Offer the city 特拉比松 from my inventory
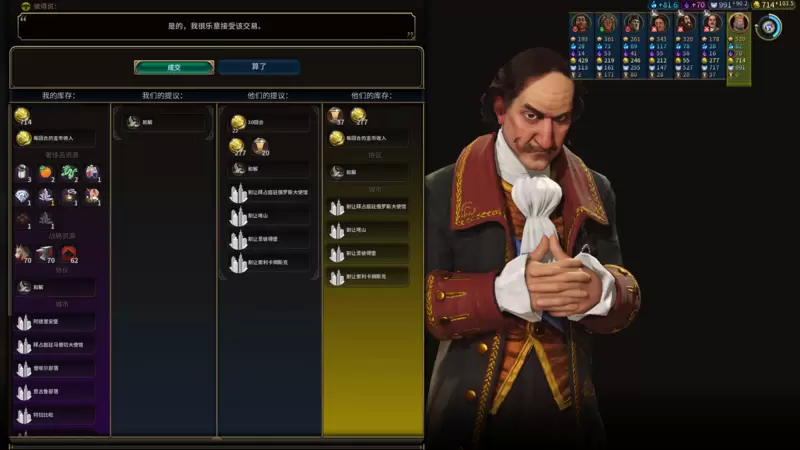The height and width of the screenshot is (450, 800). point(55,415)
